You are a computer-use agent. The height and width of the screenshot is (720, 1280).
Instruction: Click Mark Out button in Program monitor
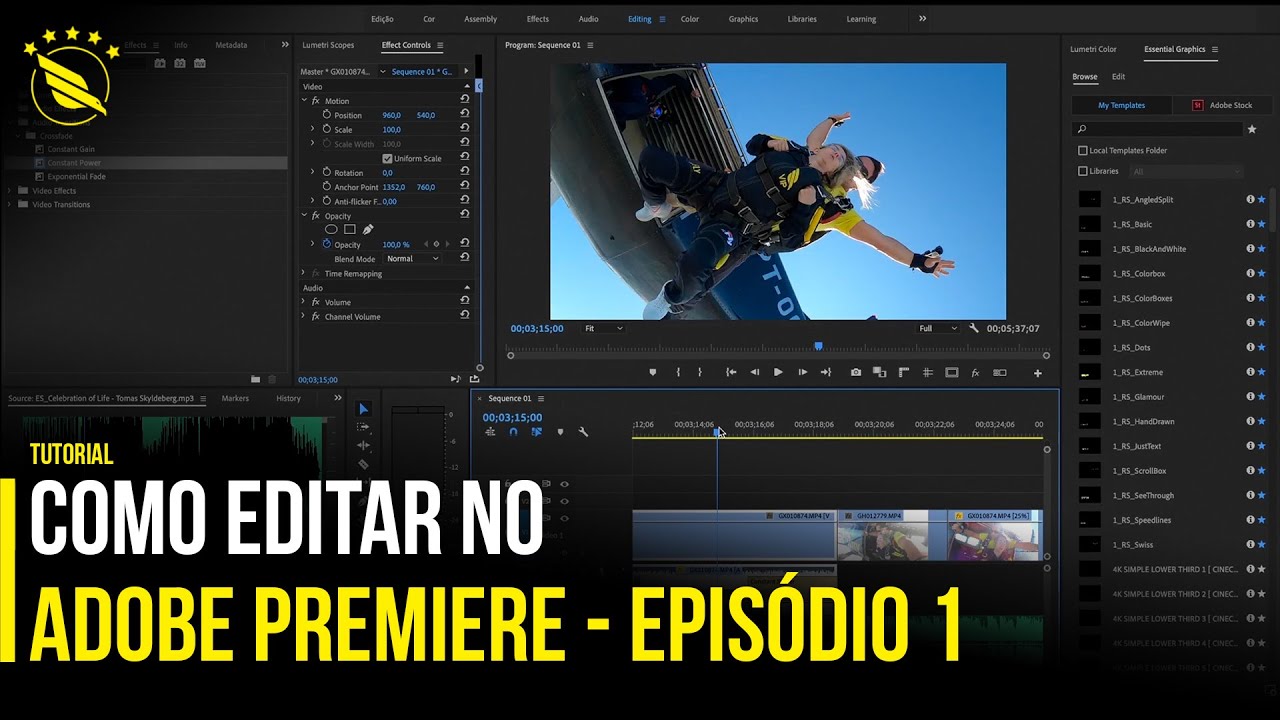tap(700, 372)
